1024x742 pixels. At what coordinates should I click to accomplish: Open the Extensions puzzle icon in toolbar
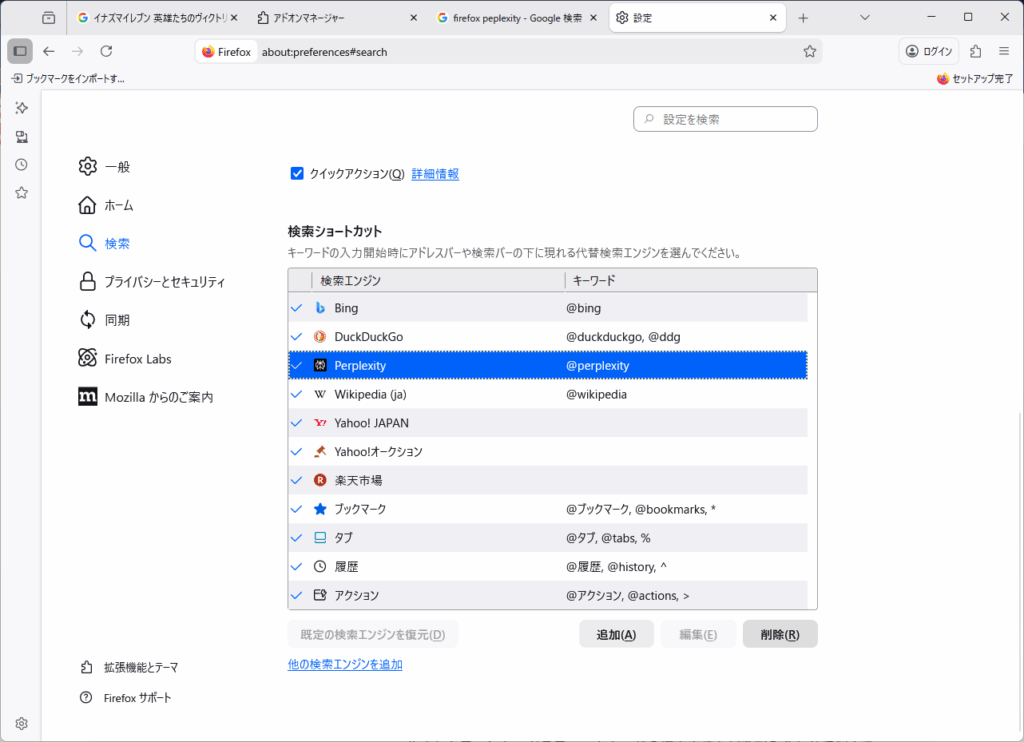pyautogui.click(x=976, y=51)
